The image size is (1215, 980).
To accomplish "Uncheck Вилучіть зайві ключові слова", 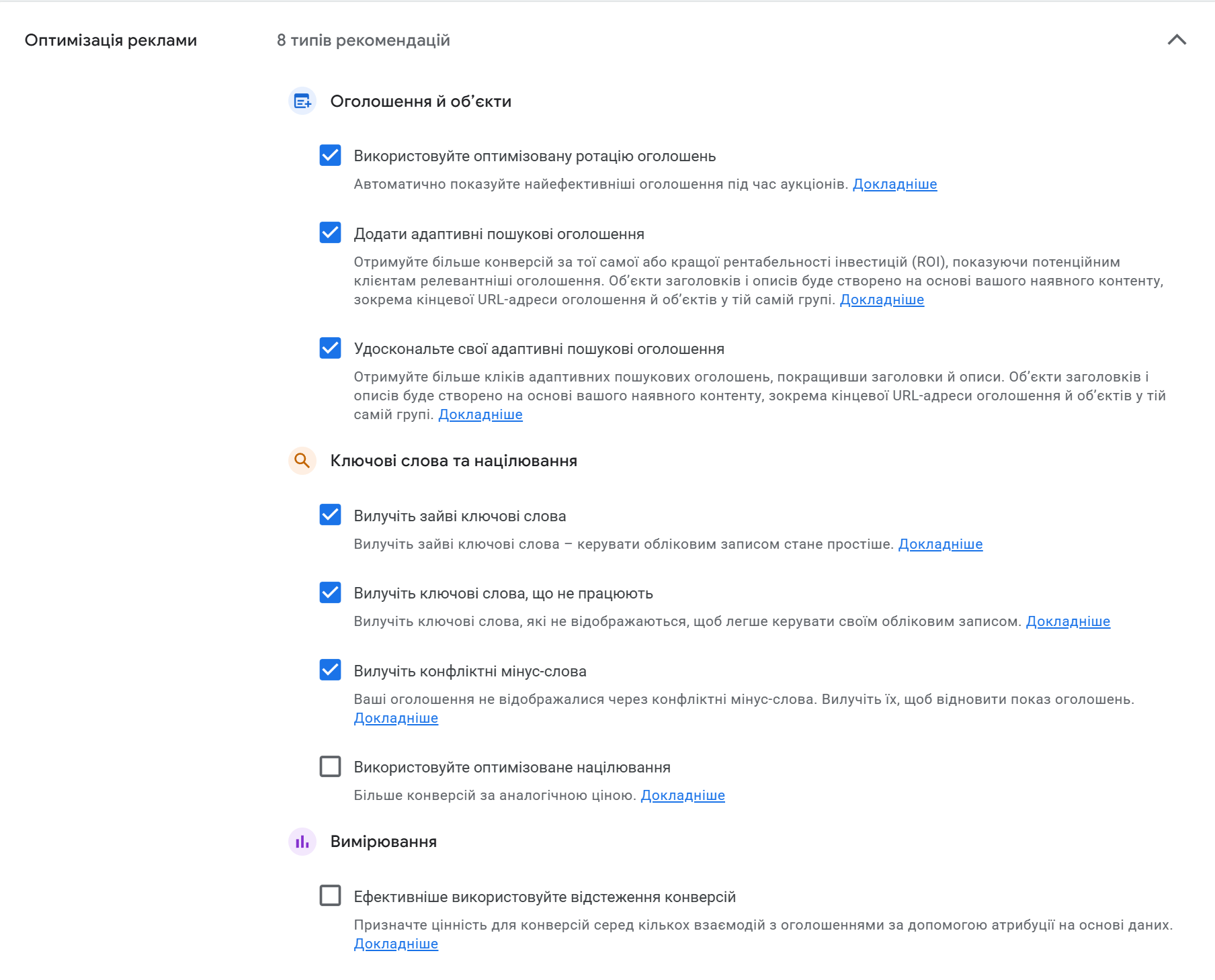I will pos(330,515).
